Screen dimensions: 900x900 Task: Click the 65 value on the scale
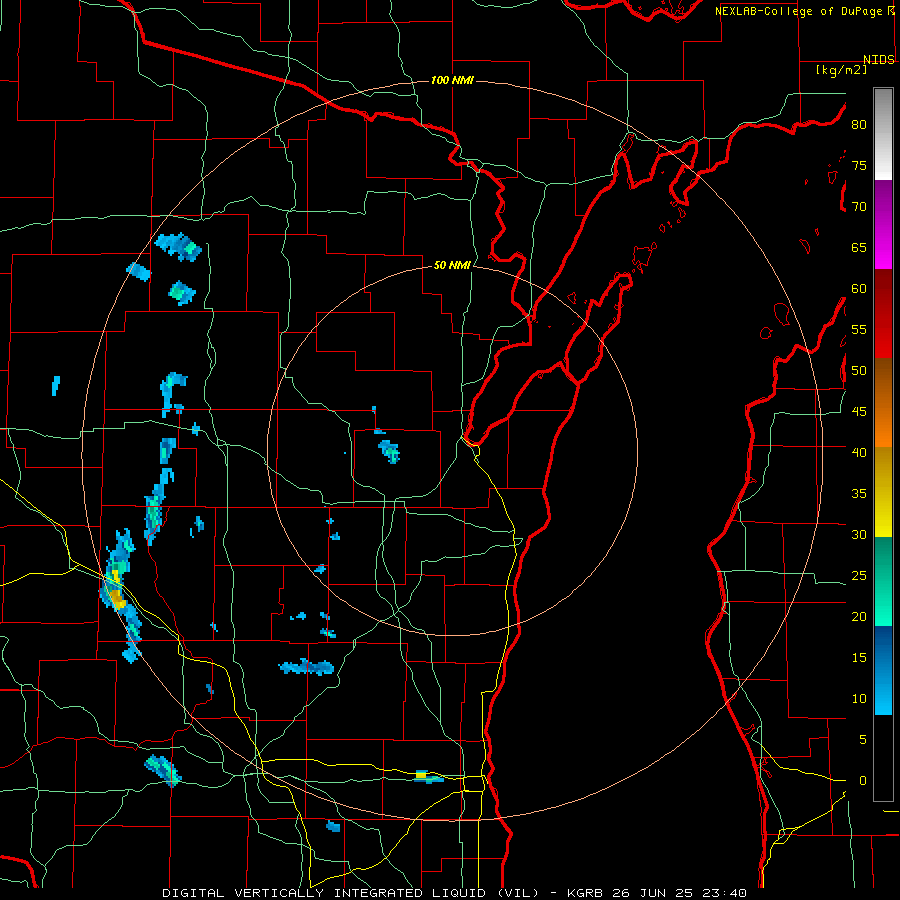click(x=859, y=247)
